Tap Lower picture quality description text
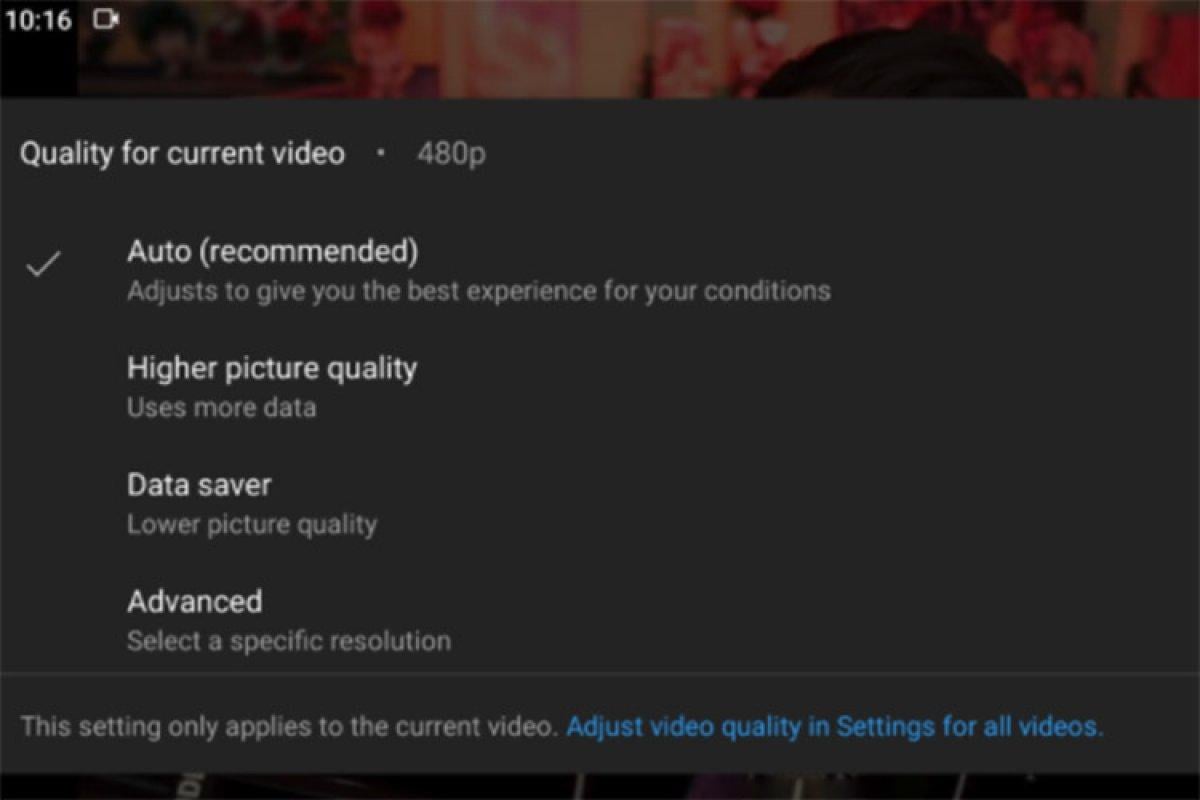The width and height of the screenshot is (1200, 800). point(251,524)
